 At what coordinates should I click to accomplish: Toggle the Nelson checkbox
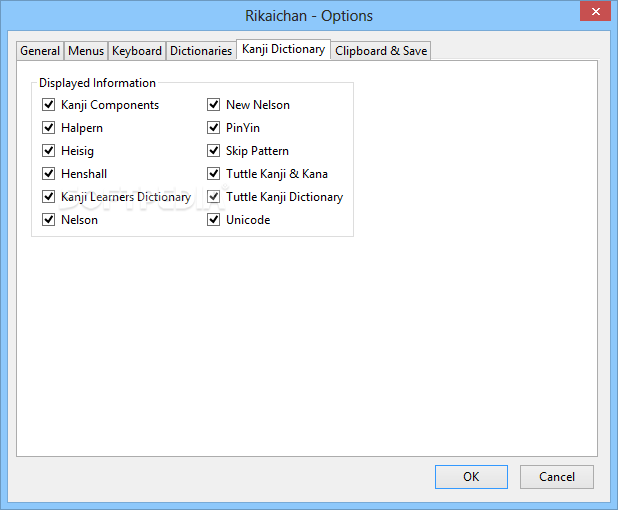point(48,220)
